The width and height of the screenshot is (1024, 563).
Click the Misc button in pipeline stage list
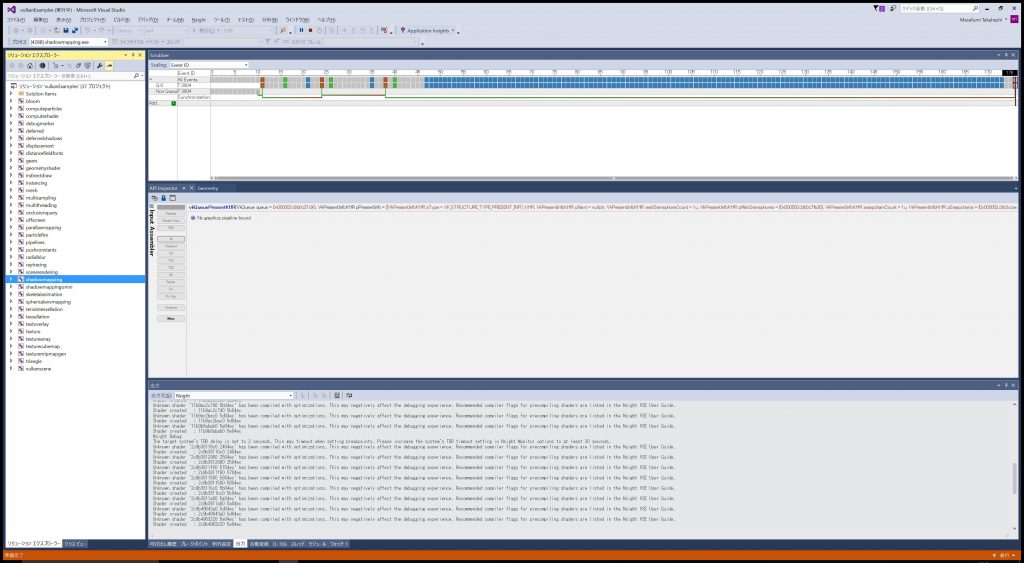[x=171, y=319]
